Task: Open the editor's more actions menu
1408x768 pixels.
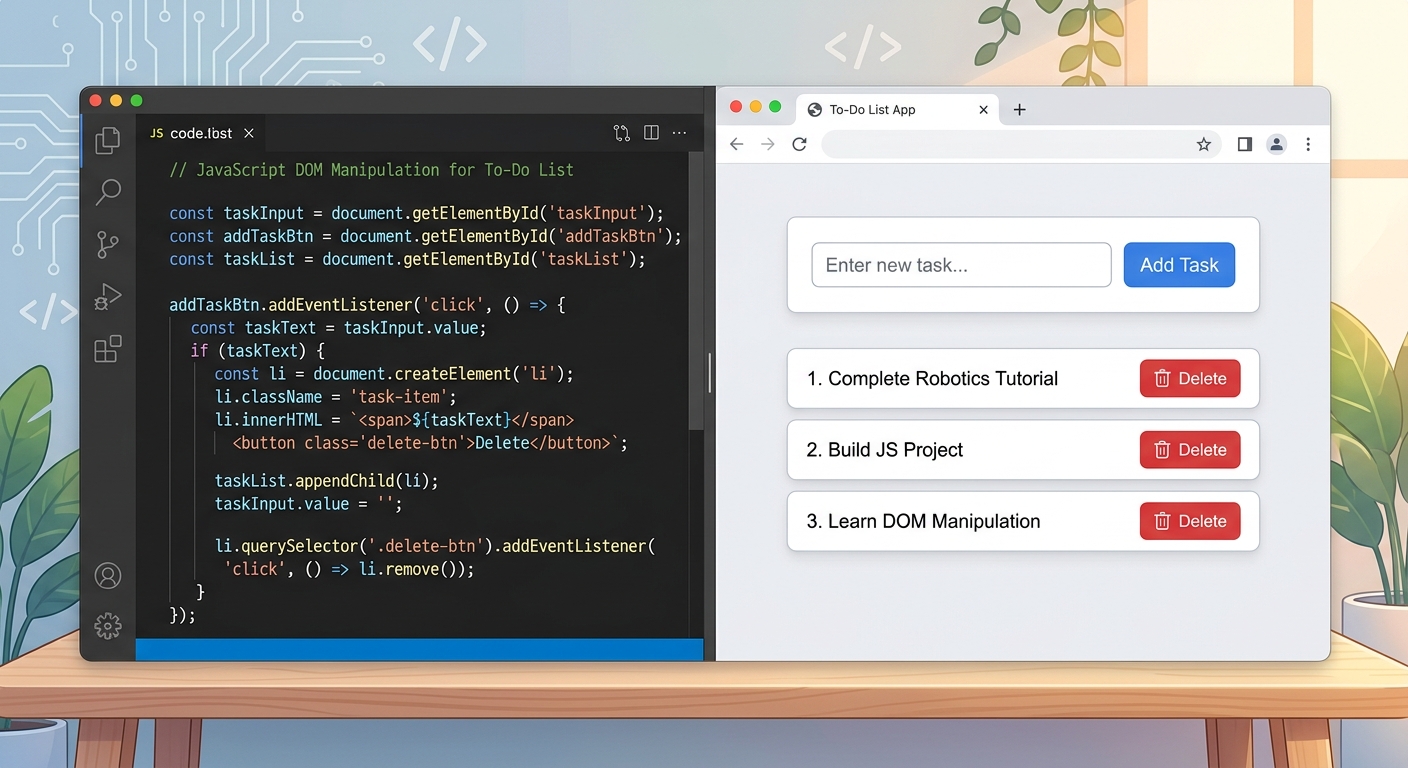Action: pos(679,133)
